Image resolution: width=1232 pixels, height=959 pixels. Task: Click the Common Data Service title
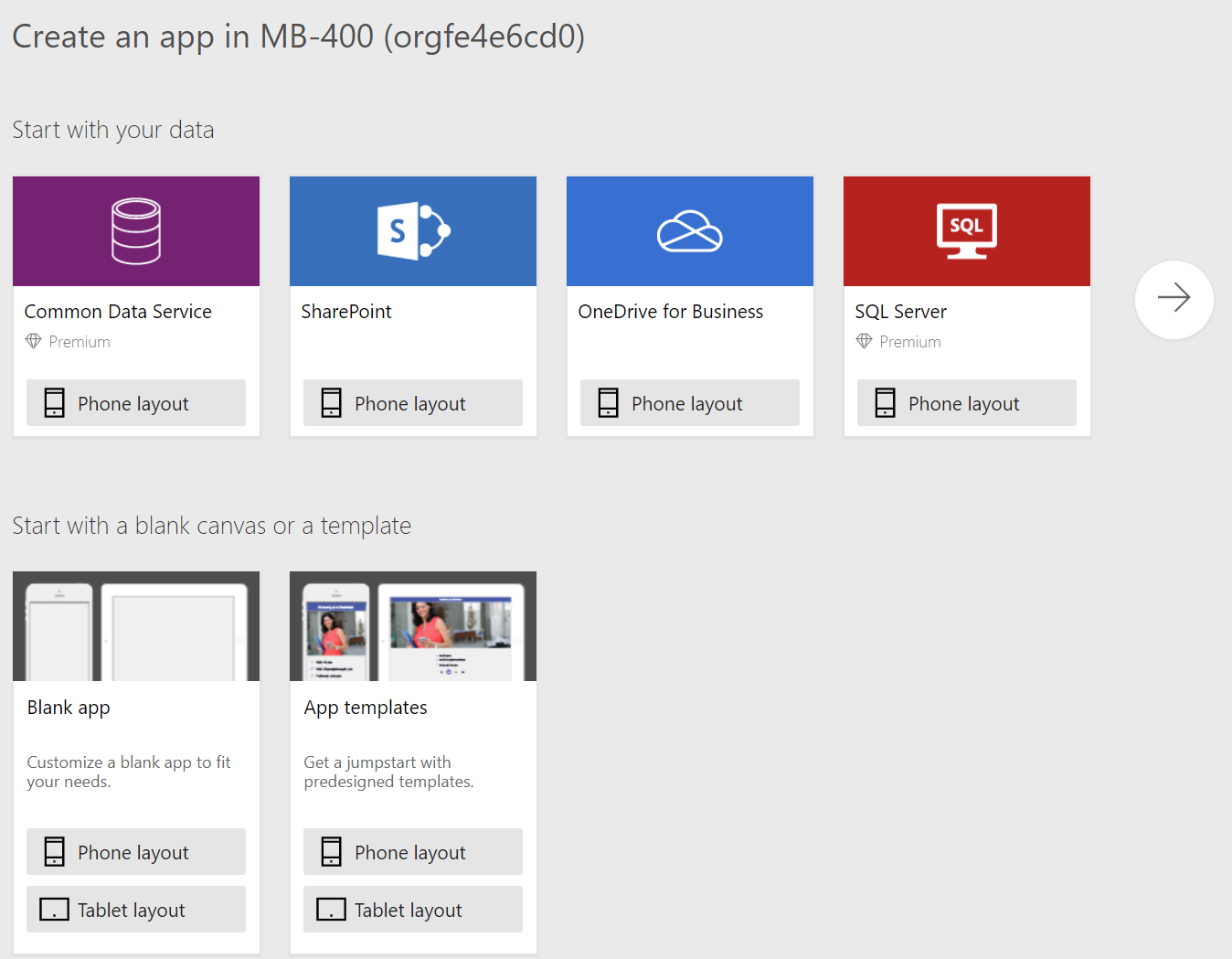(x=118, y=312)
